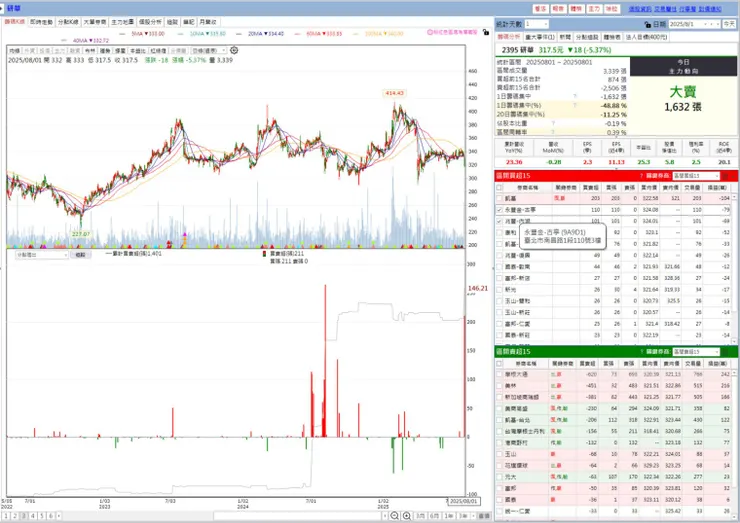Expand the page list arrow after page 6
The width and height of the screenshot is (740, 523).
(59, 516)
